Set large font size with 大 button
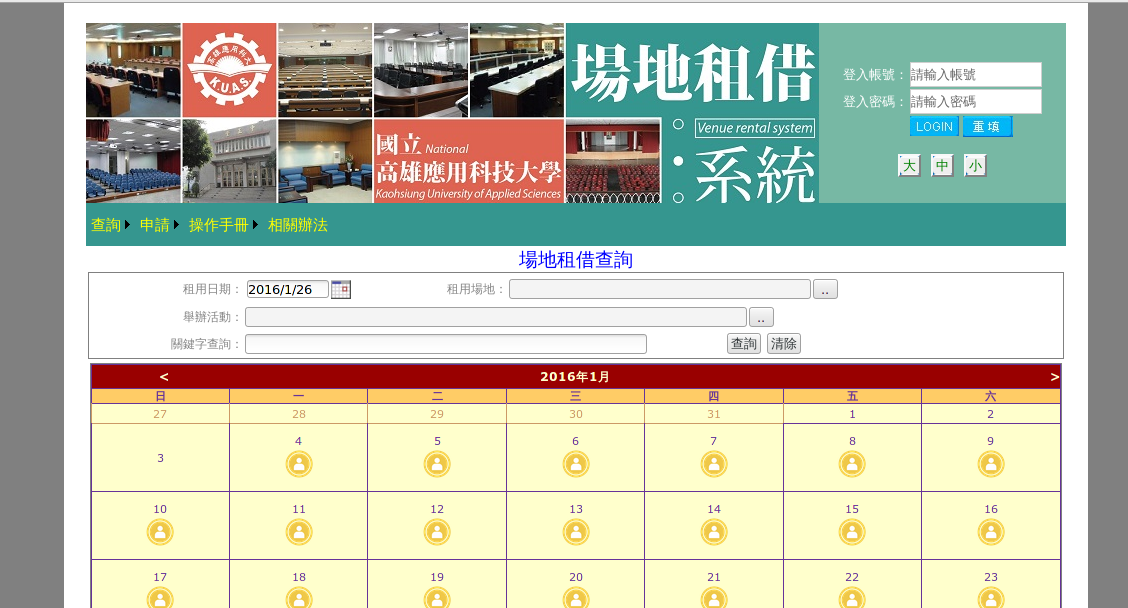 click(x=909, y=165)
